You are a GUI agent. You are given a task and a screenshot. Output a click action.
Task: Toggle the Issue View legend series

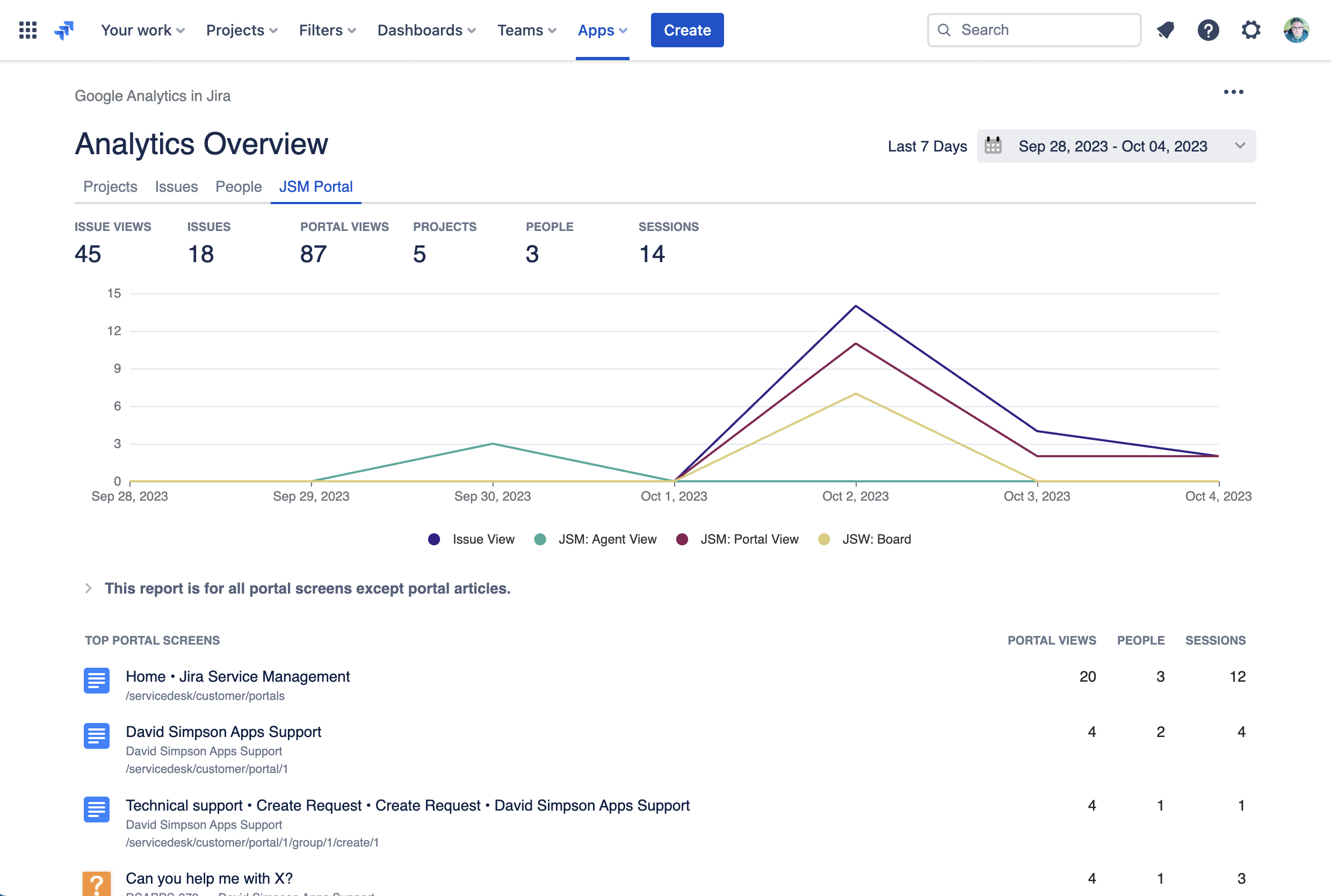(x=434, y=539)
